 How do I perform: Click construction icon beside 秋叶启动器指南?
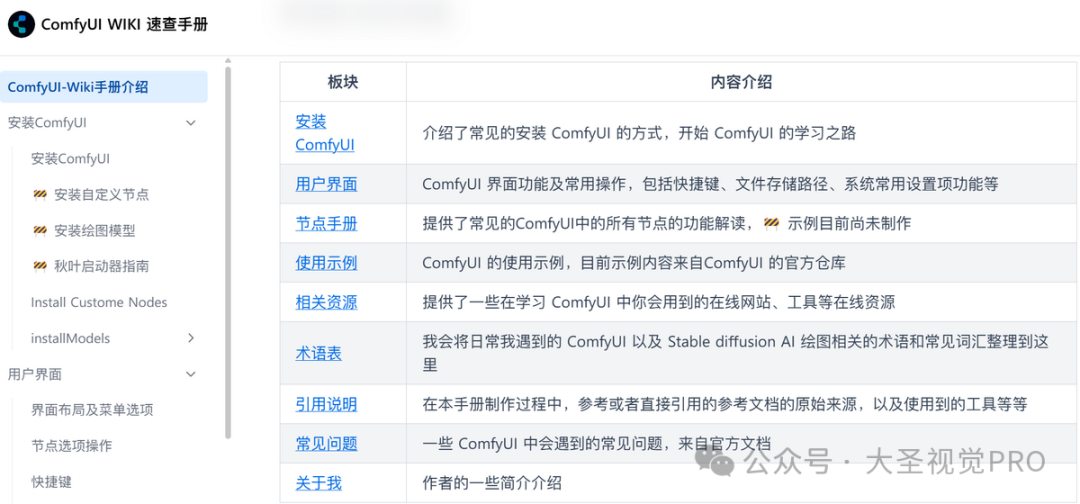[x=39, y=266]
